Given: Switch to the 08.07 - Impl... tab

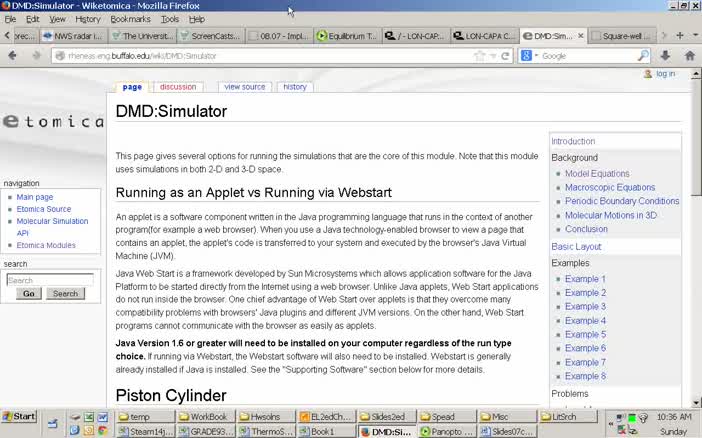Looking at the screenshot, I should coord(279,36).
